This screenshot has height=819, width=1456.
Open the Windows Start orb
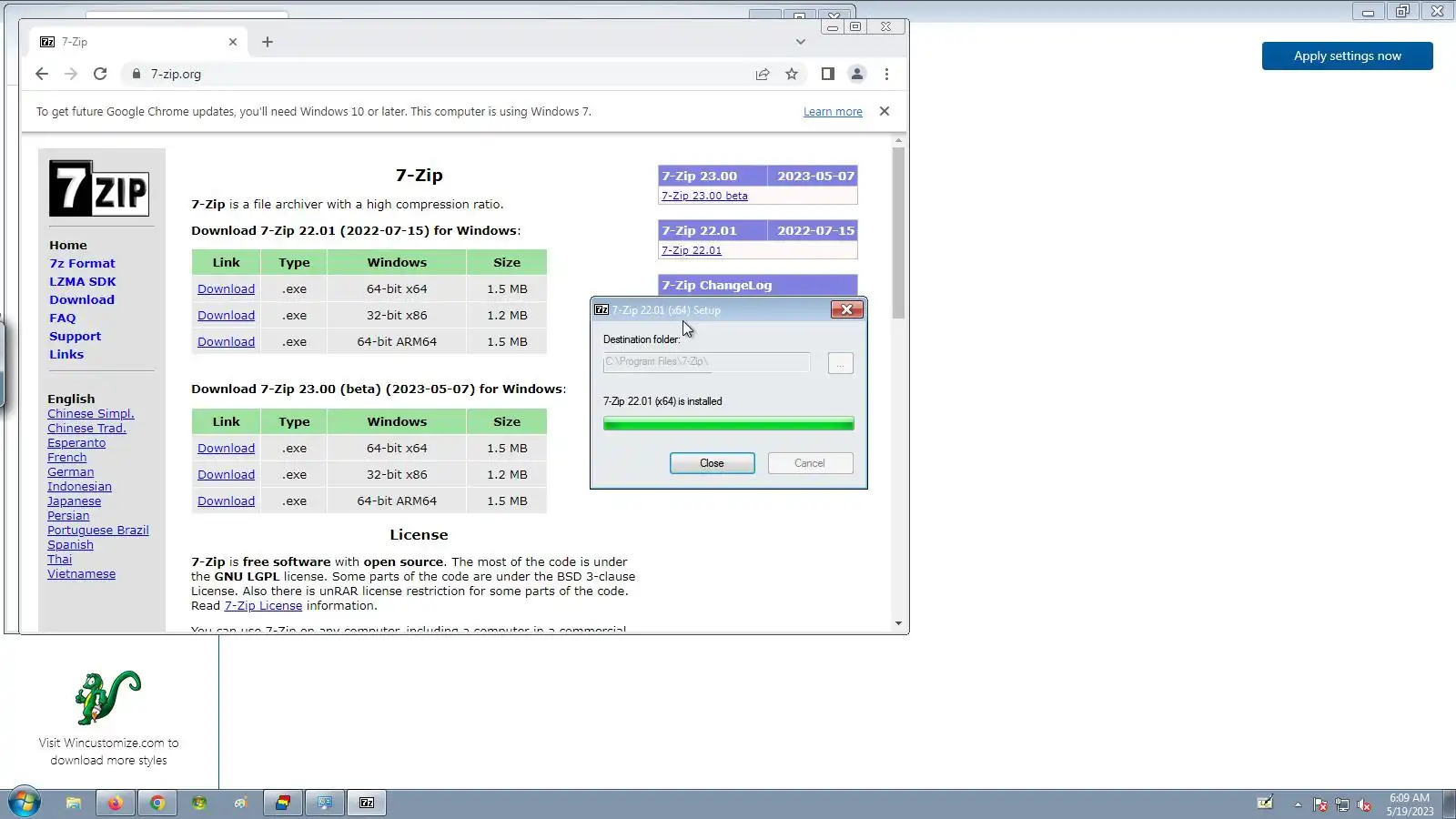click(x=25, y=803)
